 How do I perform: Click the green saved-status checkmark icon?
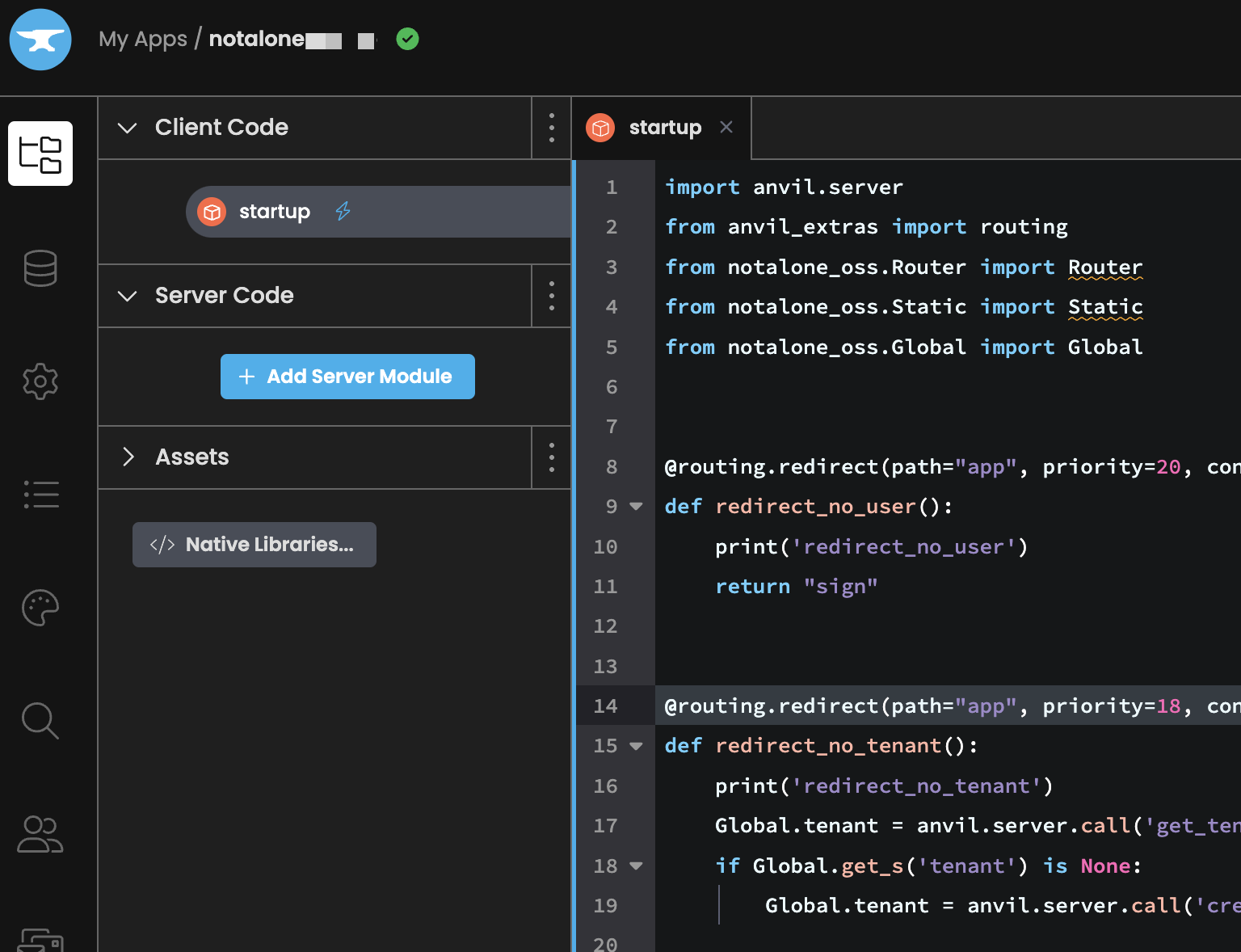(408, 39)
